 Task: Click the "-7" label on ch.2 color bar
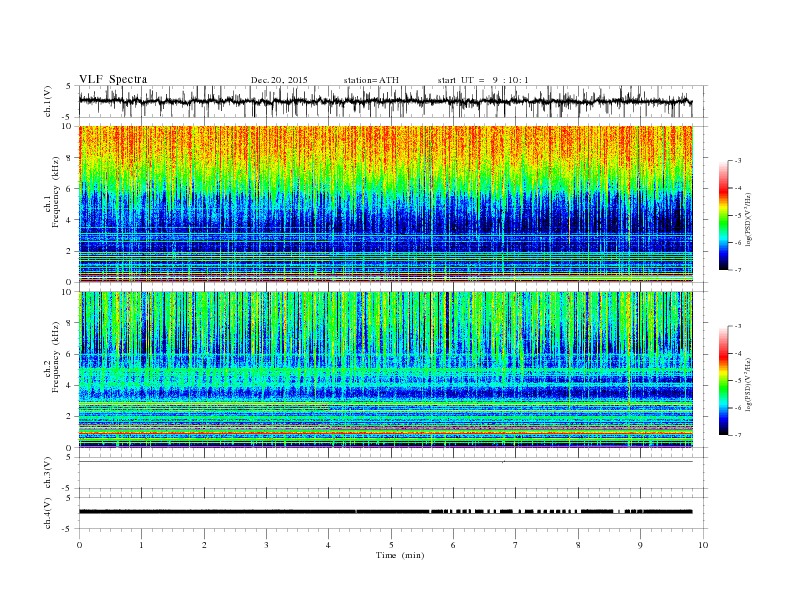(738, 435)
